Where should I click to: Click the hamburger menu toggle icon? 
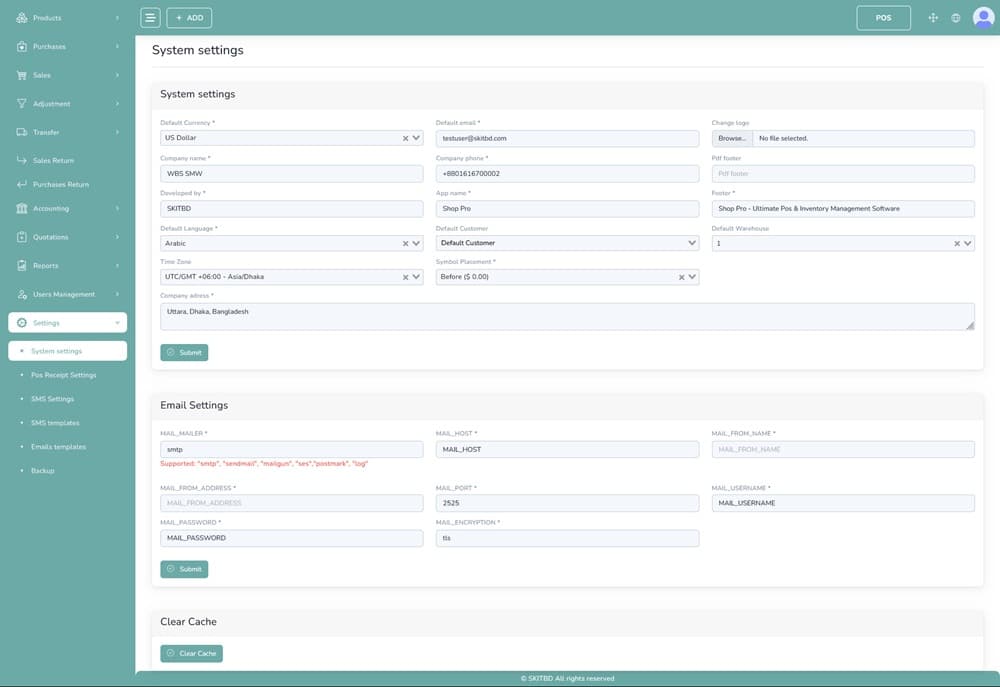coord(150,18)
